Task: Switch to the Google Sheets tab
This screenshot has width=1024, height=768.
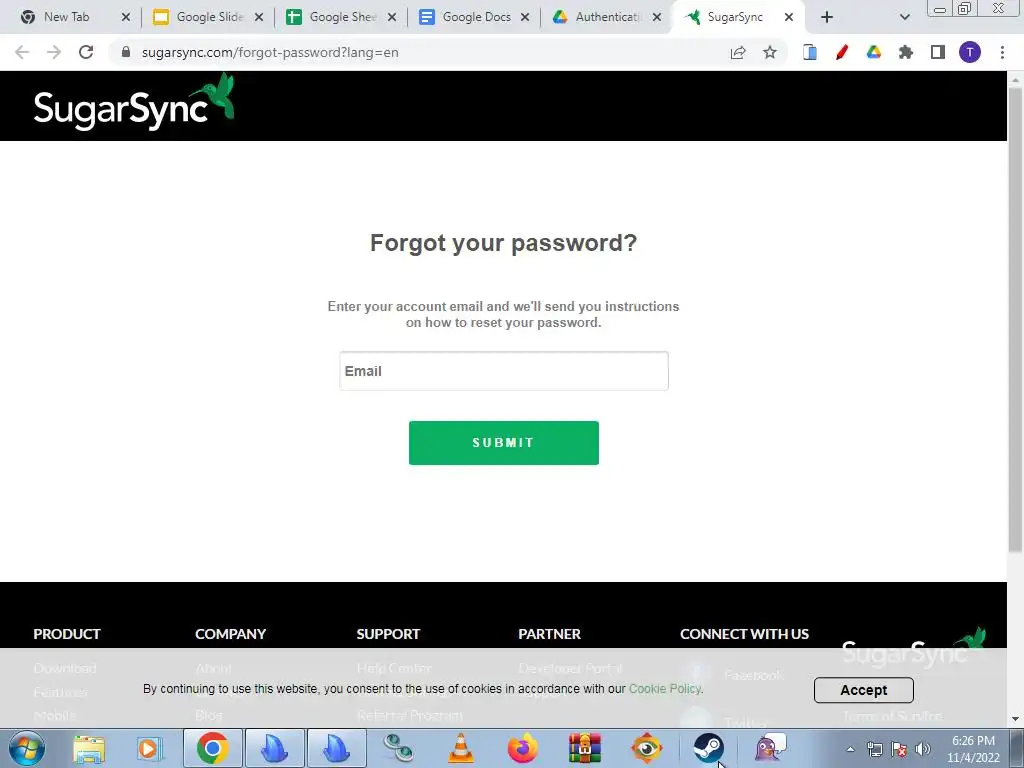Action: (x=342, y=17)
